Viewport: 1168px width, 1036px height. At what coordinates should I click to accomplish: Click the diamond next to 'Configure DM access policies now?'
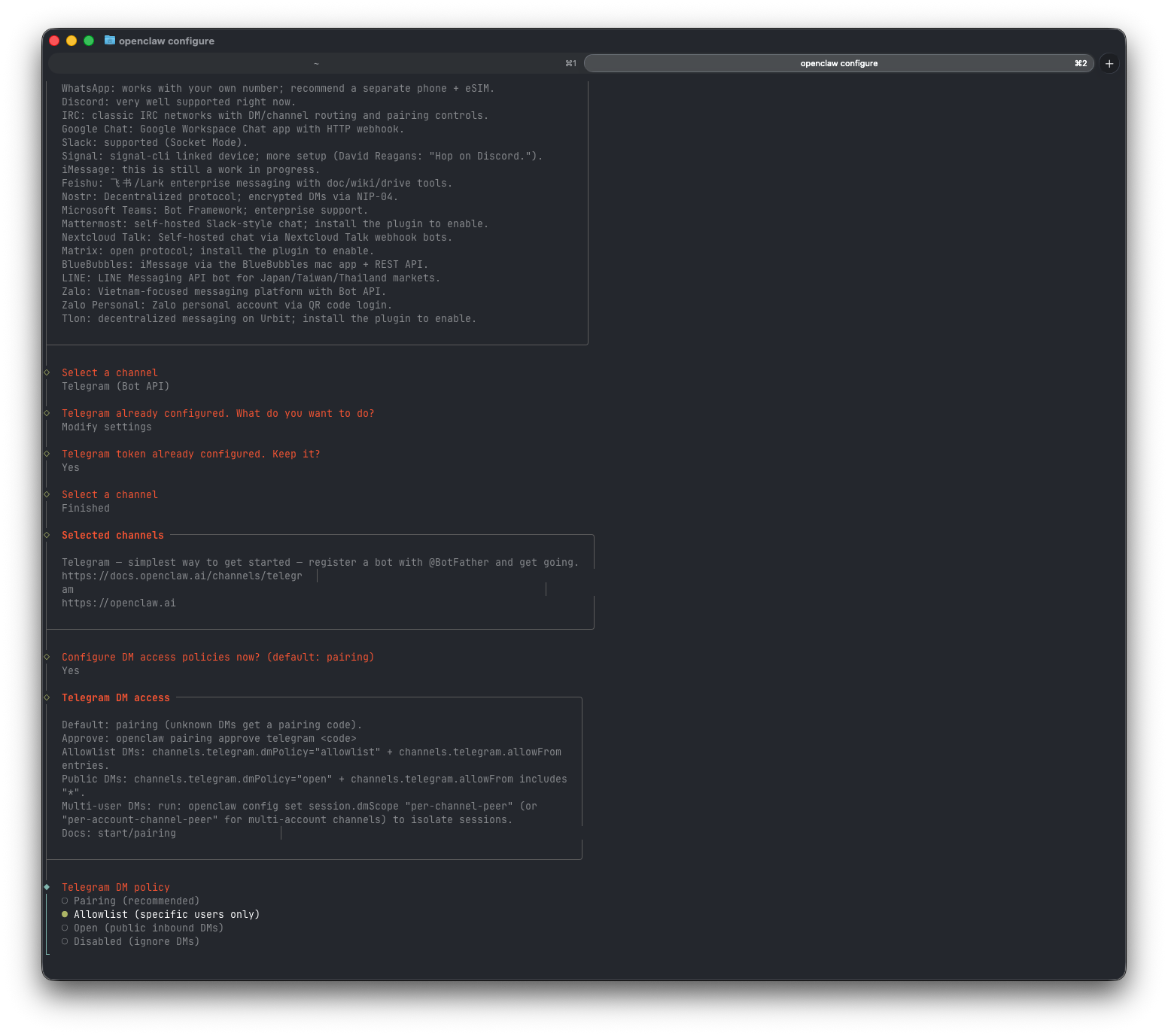click(x=47, y=657)
